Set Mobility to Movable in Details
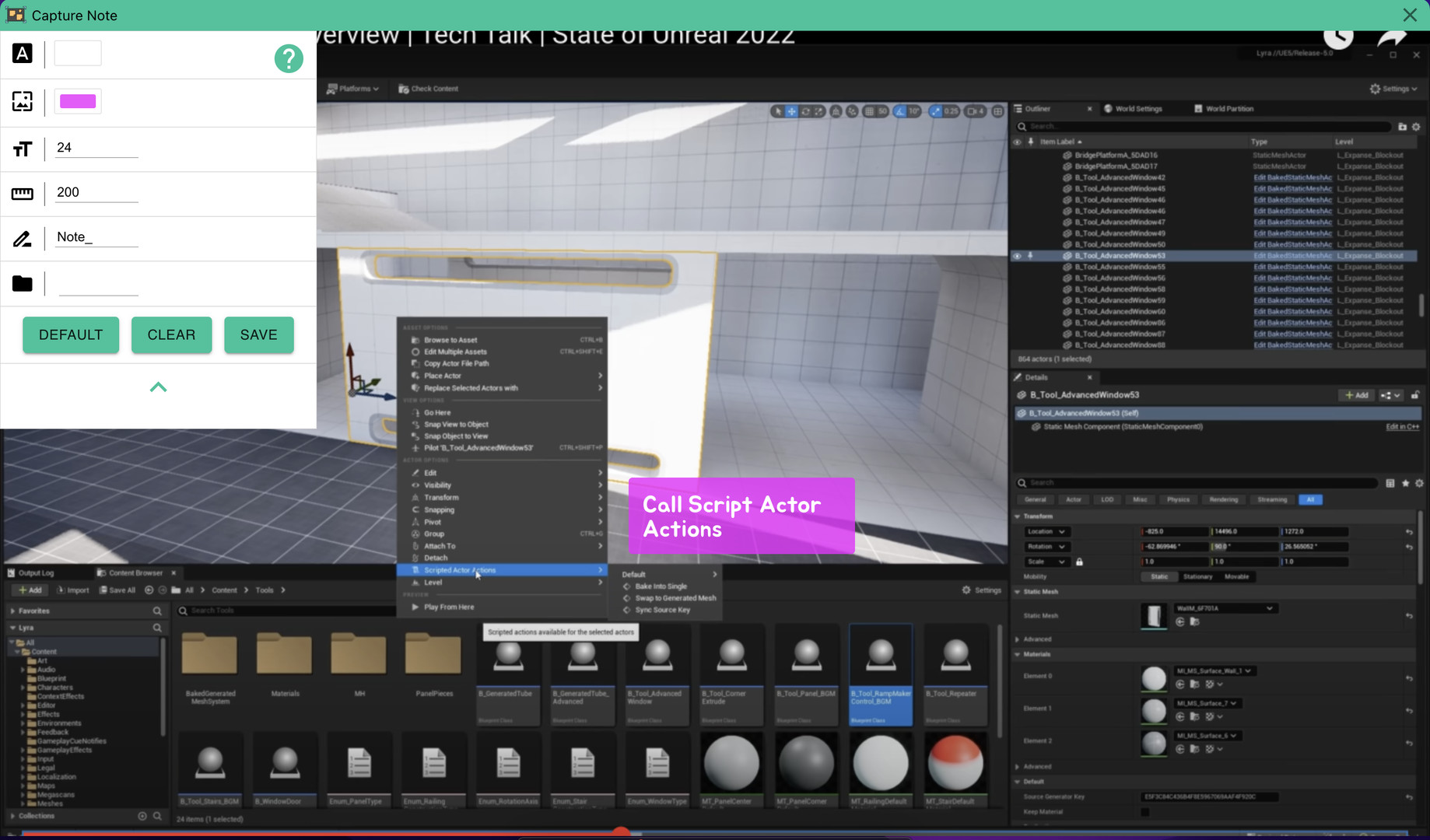This screenshot has height=840, width=1430. (1235, 576)
